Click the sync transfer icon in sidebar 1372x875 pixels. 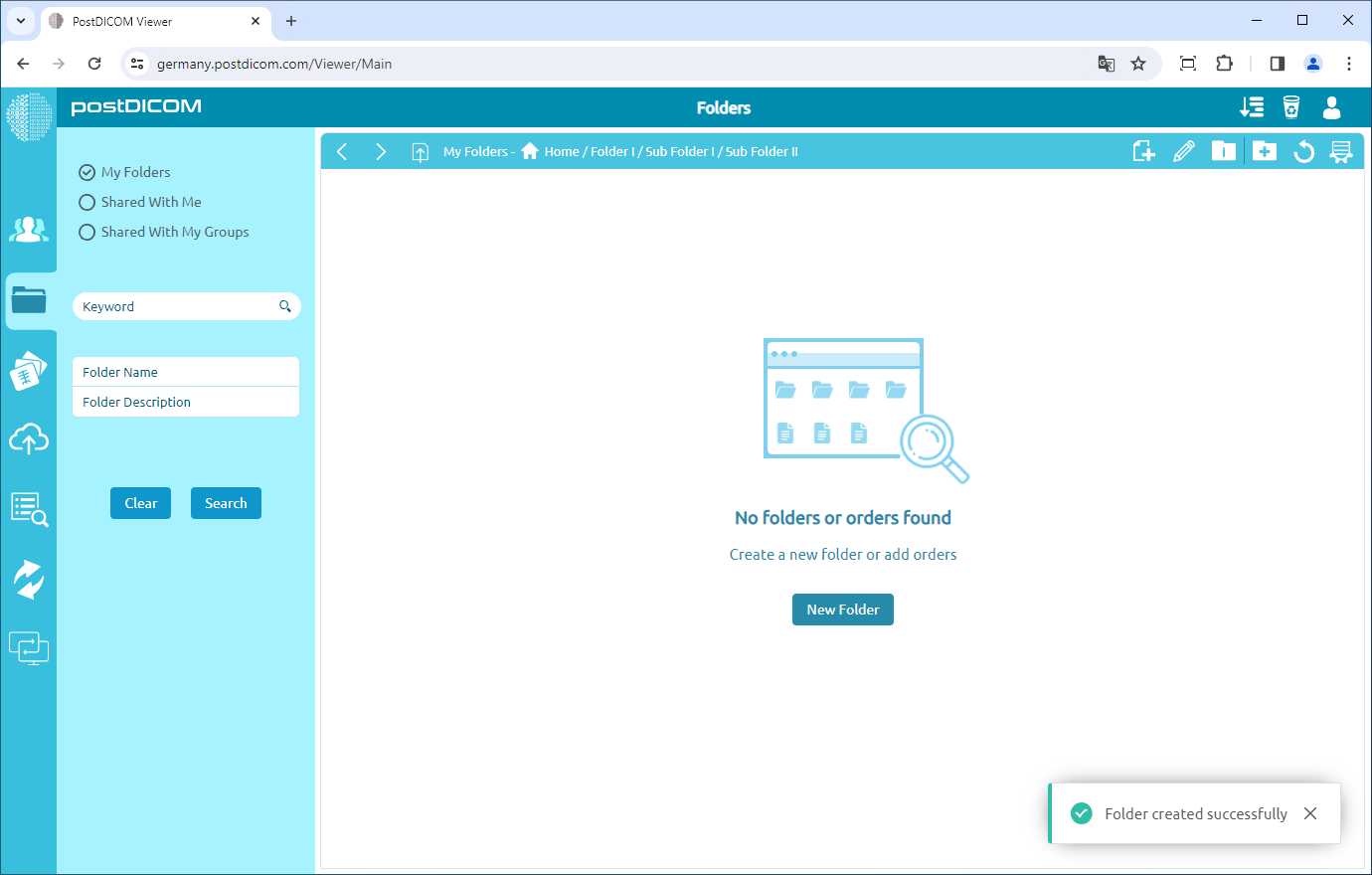29,579
